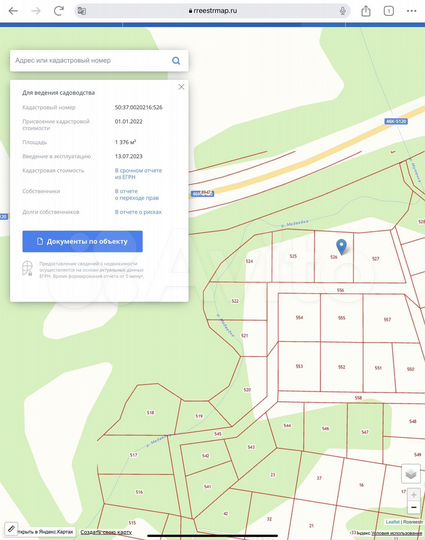Image resolution: width=425 pixels, height=540 pixels.
Task: Select parcel 554 on the map
Action: 299,318
